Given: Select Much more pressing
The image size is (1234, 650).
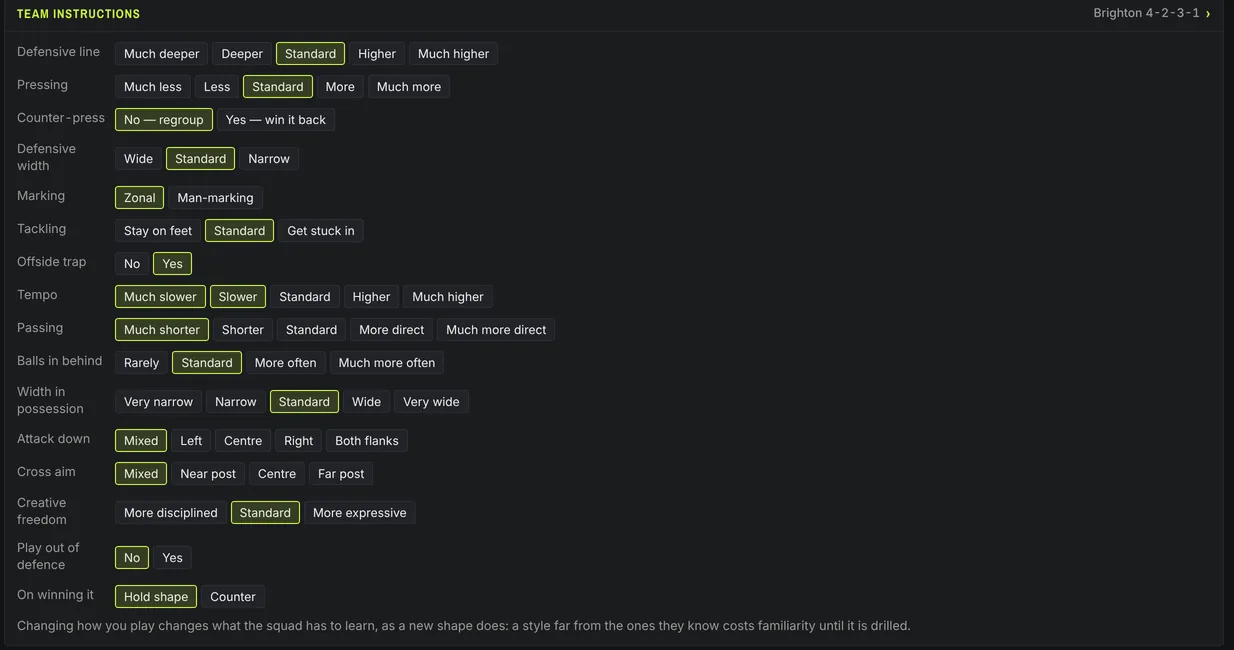Looking at the screenshot, I should coord(409,87).
